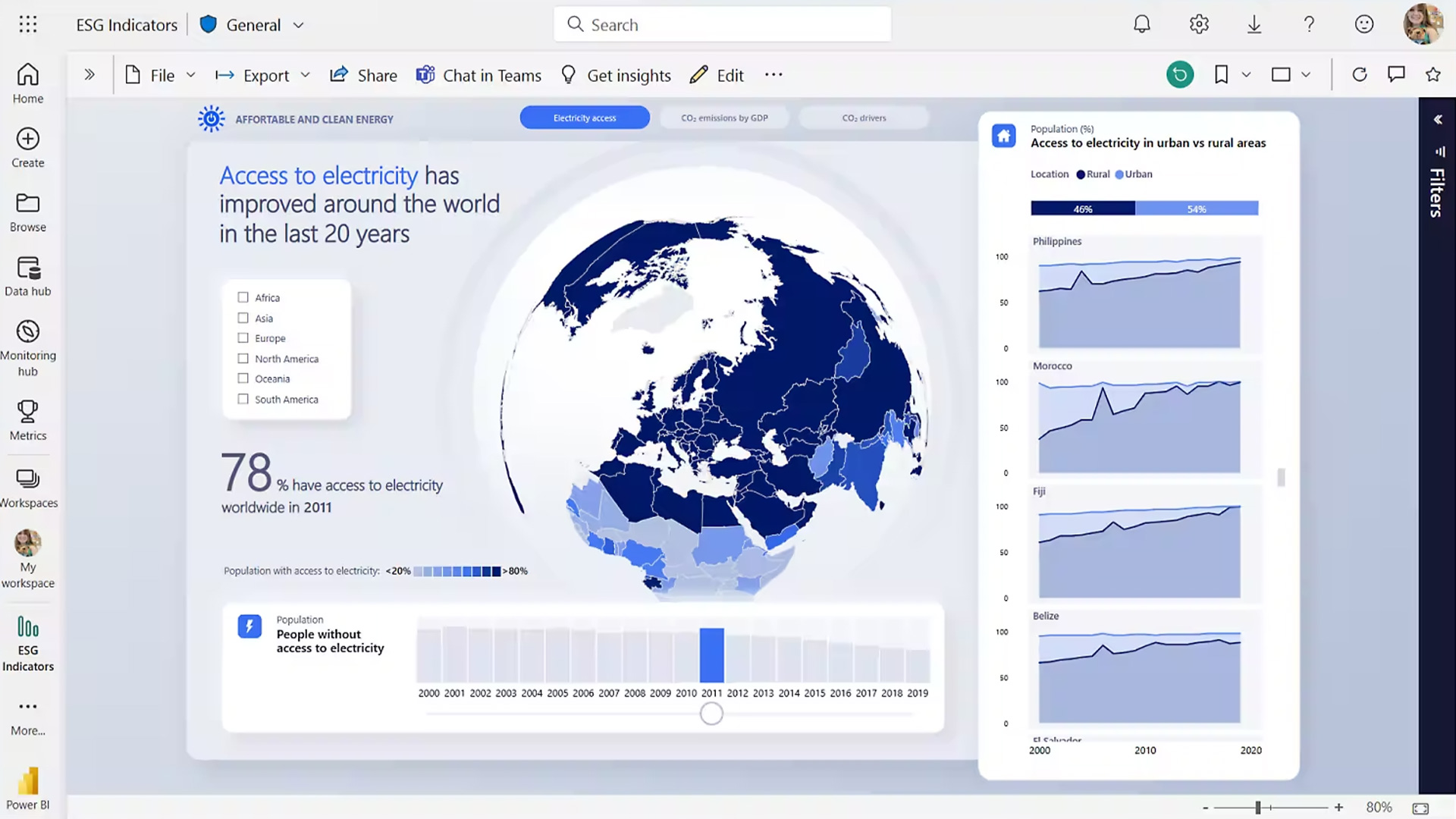Image resolution: width=1456 pixels, height=819 pixels.
Task: Click Chat in Teams
Action: 479,74
